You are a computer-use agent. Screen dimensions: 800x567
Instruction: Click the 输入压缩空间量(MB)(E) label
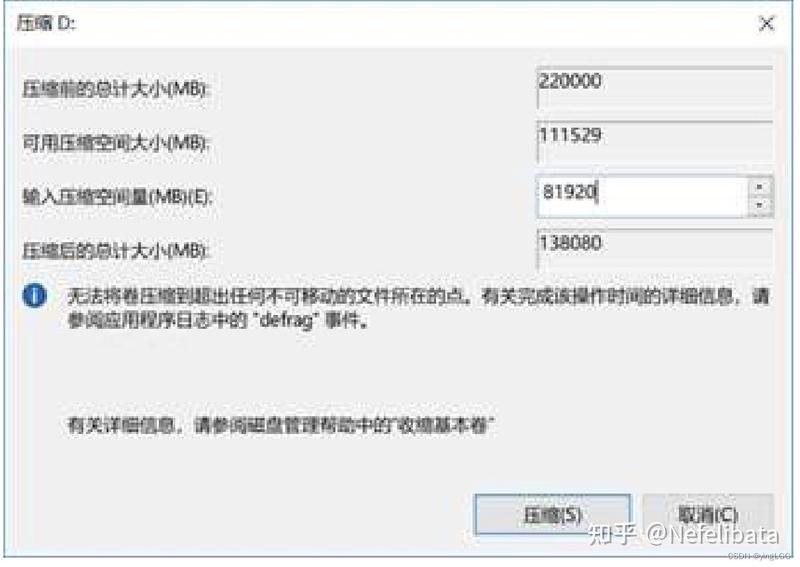117,197
